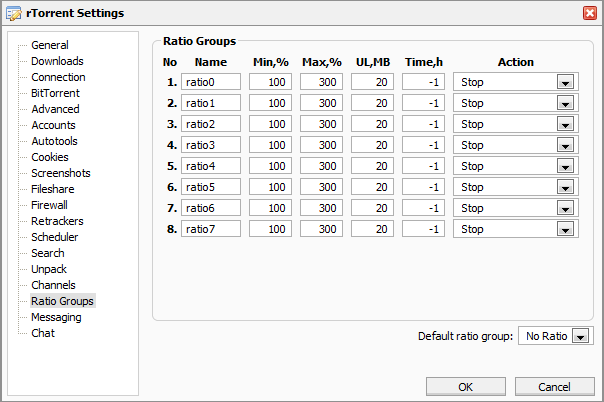604x402 pixels.
Task: Expand the Action dropdown for ratio7
Action: [566, 229]
